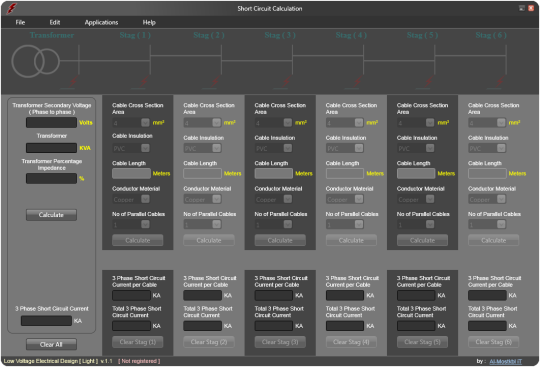
Task: Click the Transformer Calculate button
Action: coord(51,215)
